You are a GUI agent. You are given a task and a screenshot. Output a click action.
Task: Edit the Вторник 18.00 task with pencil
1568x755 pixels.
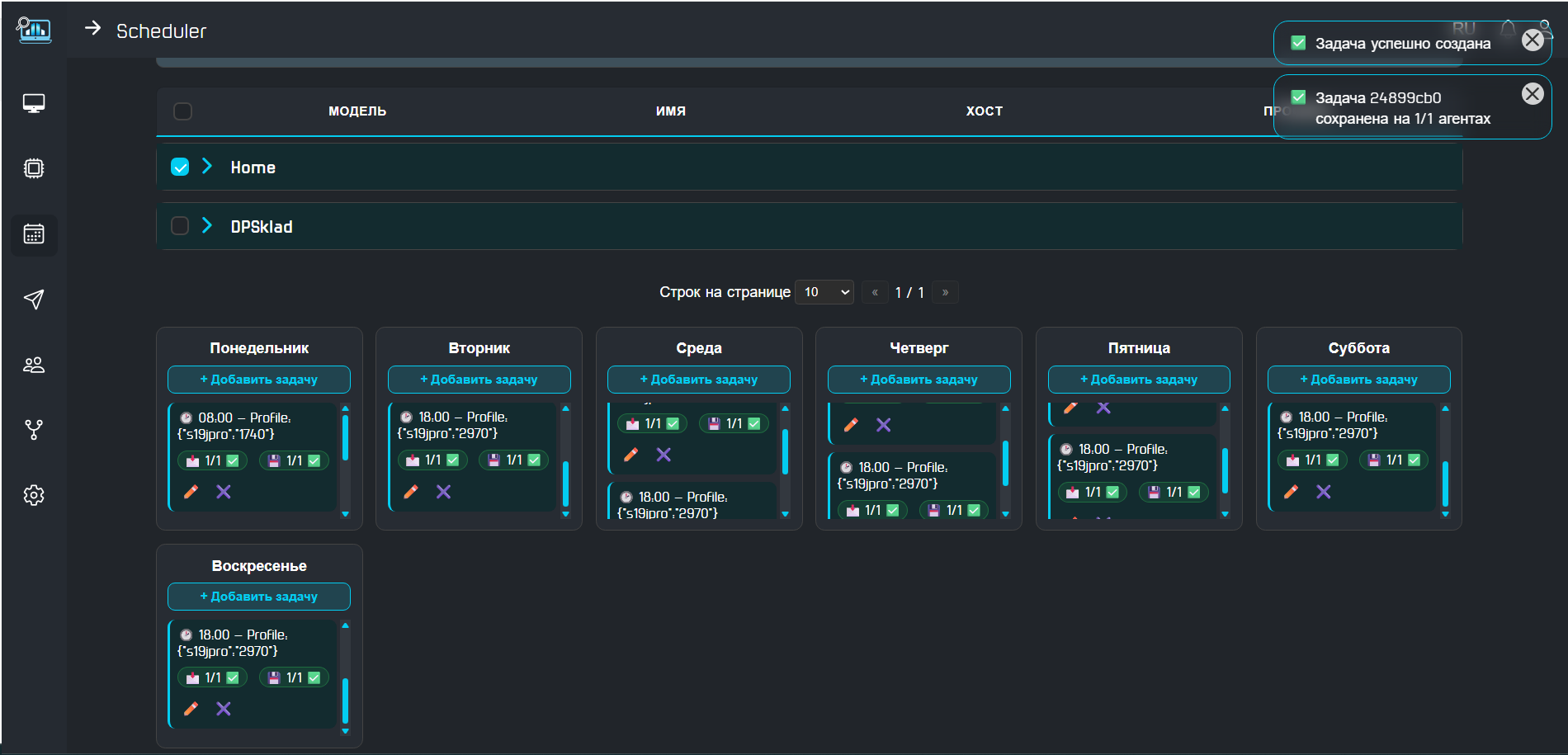click(411, 492)
